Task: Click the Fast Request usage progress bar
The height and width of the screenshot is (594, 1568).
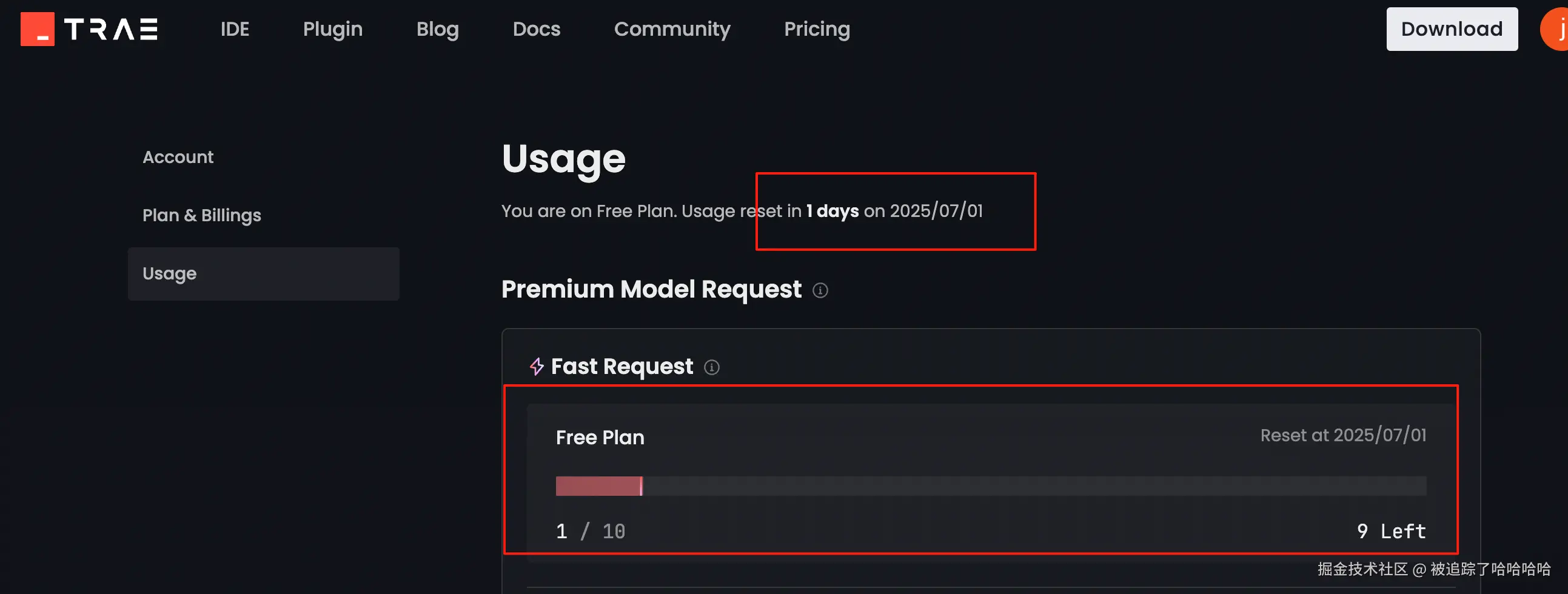Action: 990,486
